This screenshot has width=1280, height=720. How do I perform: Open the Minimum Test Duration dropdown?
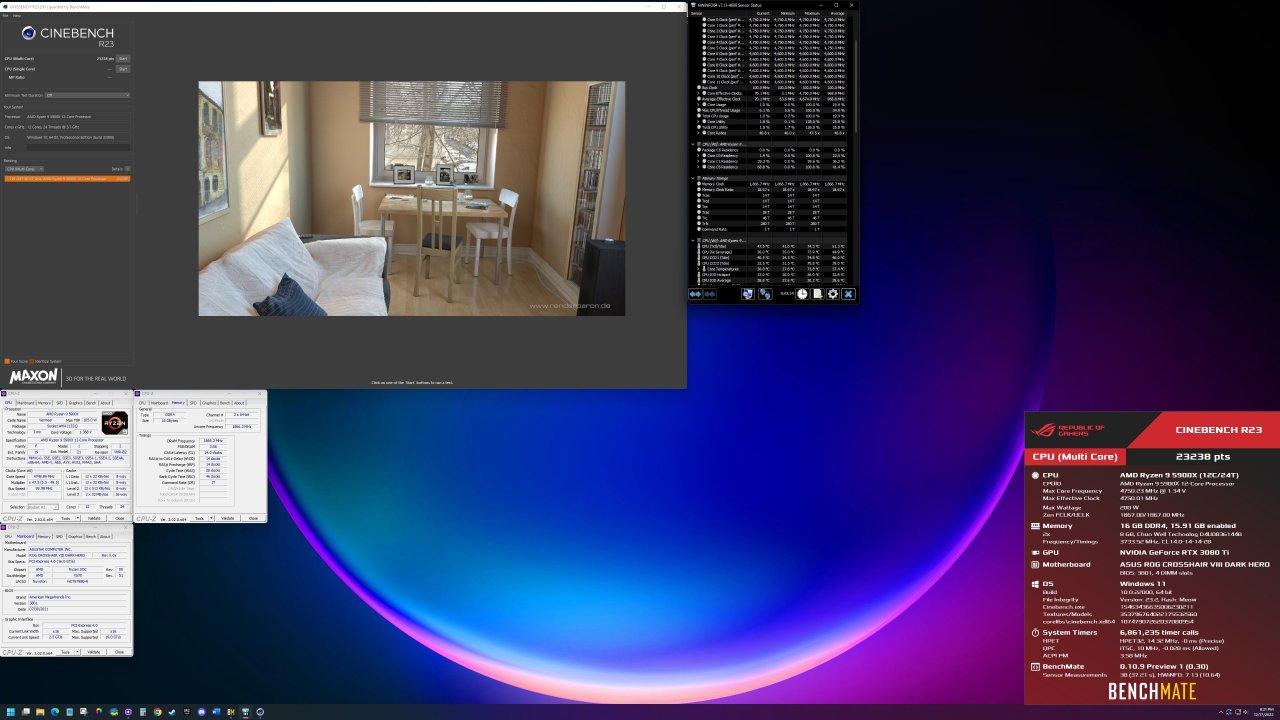pyautogui.click(x=86, y=95)
